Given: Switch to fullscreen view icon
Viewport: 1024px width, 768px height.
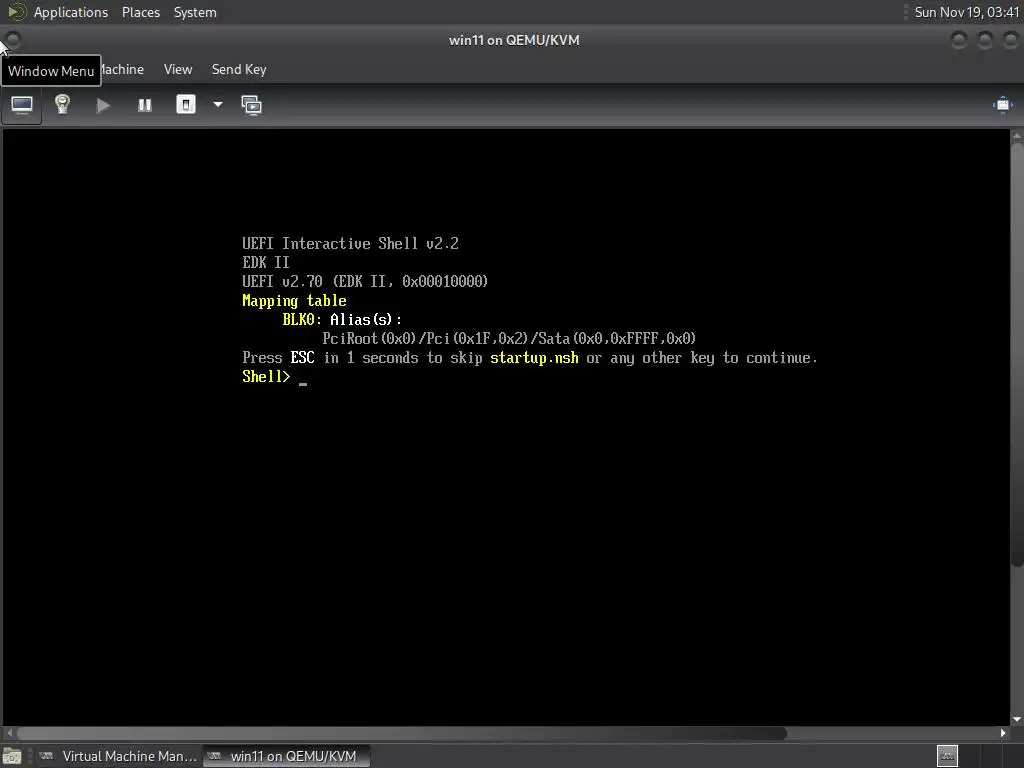Looking at the screenshot, I should click(x=1002, y=105).
